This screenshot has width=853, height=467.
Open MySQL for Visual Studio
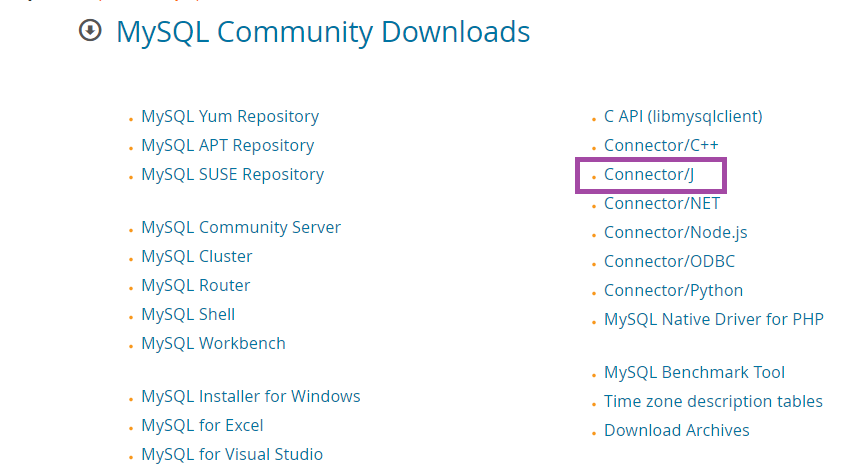click(232, 455)
